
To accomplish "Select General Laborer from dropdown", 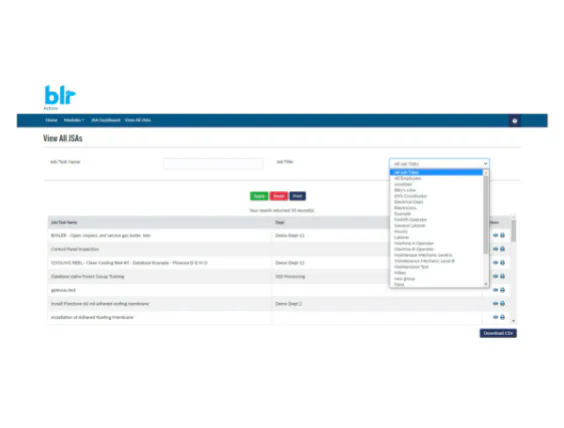I will tap(410, 226).
